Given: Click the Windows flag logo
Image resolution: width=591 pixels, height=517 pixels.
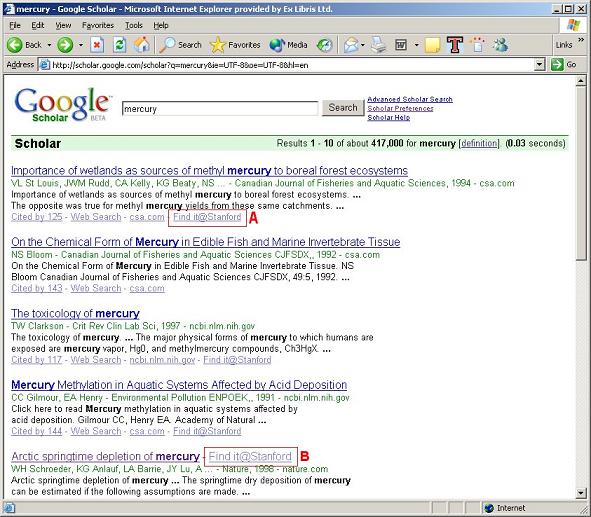Looking at the screenshot, I should click(x=574, y=25).
